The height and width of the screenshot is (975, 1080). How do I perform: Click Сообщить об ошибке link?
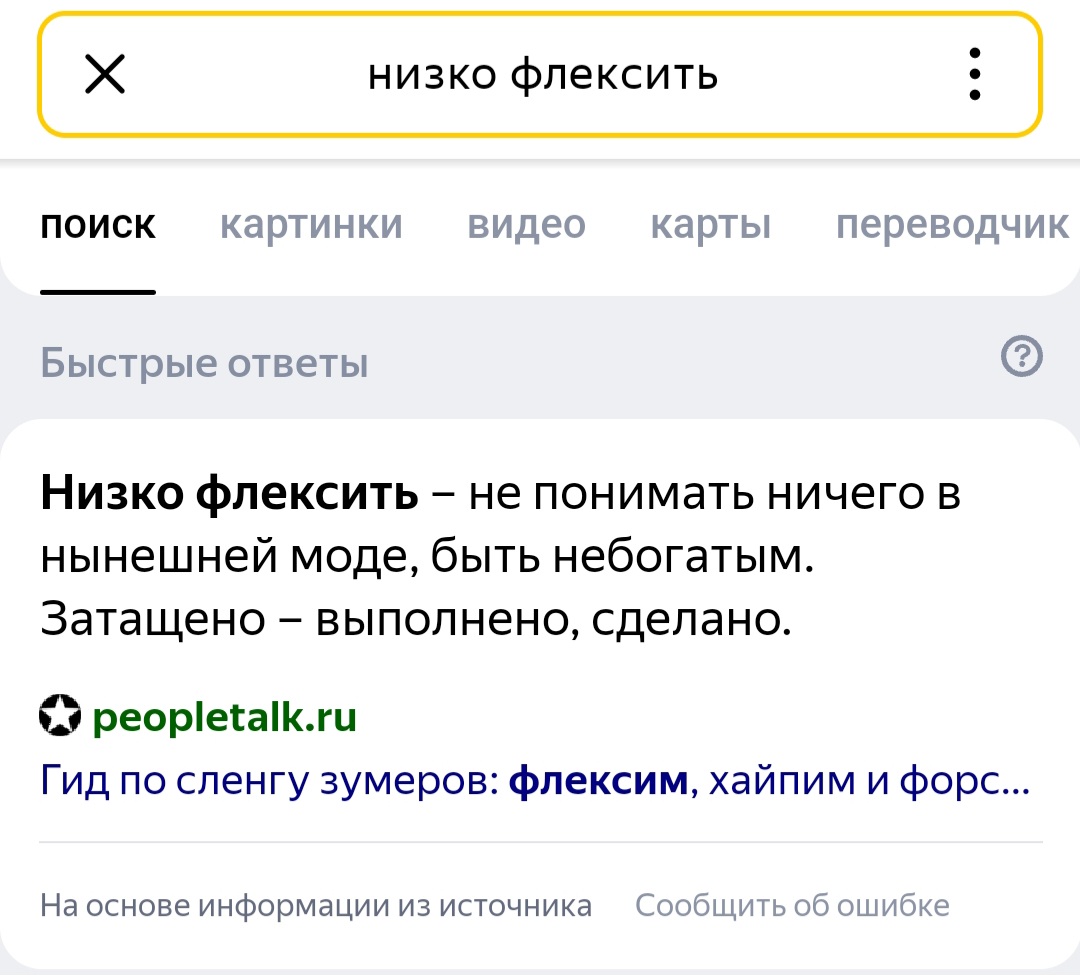792,905
